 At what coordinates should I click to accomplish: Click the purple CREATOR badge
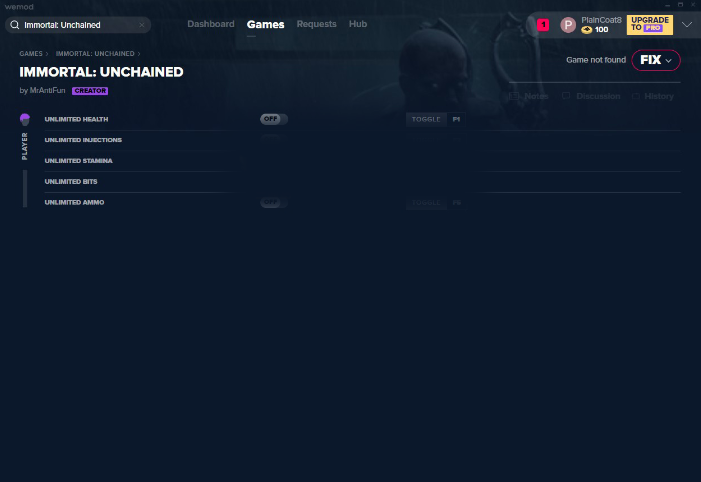[x=90, y=91]
